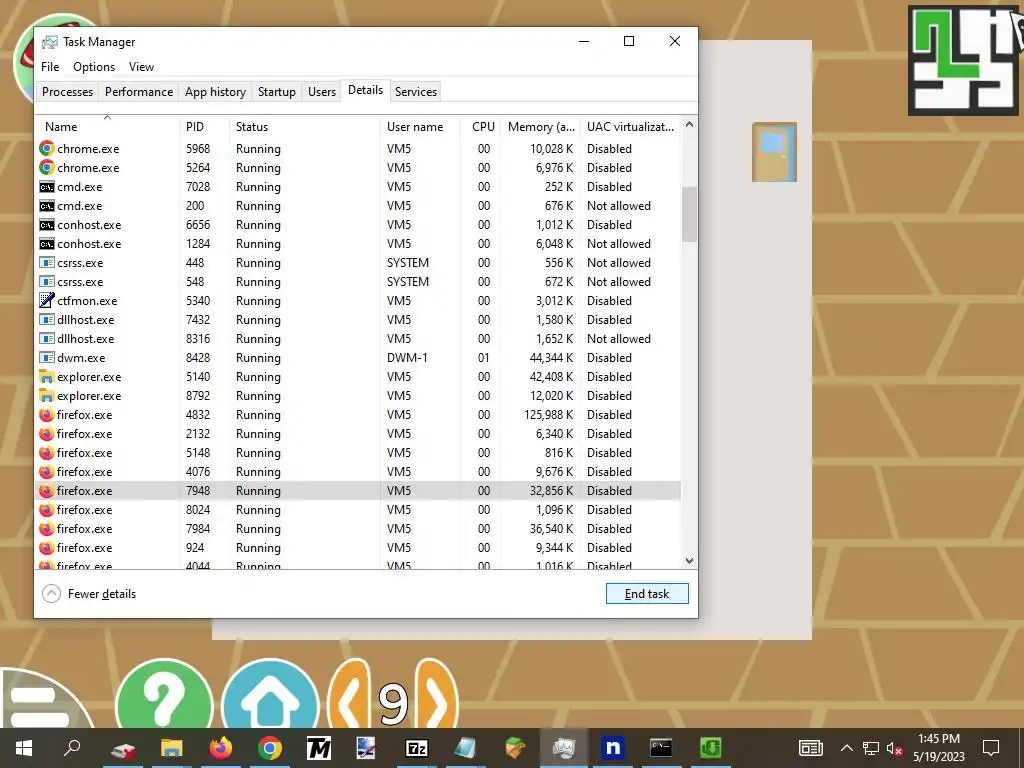Screen dimensions: 1024x768
Task: Open the Windows Start menu
Action: click(x=24, y=748)
